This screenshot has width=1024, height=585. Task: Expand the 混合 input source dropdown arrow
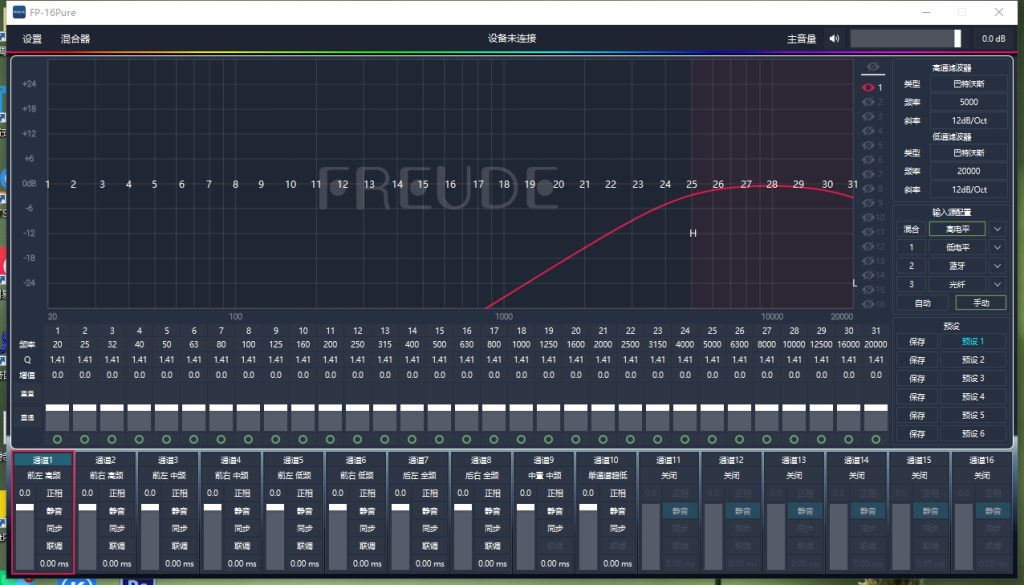[x=997, y=229]
